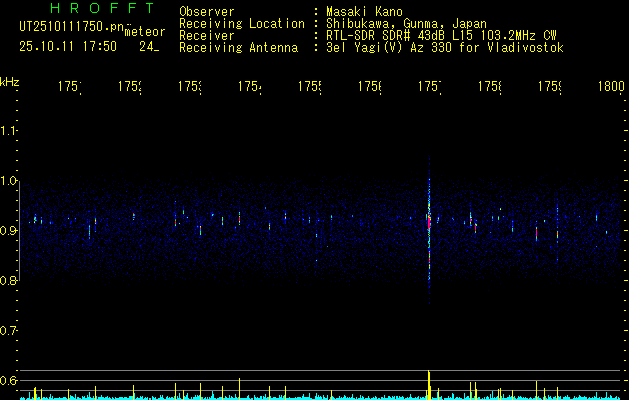629x400 pixels.
Task: Click the 1753 time marker
Action: tap(190, 86)
